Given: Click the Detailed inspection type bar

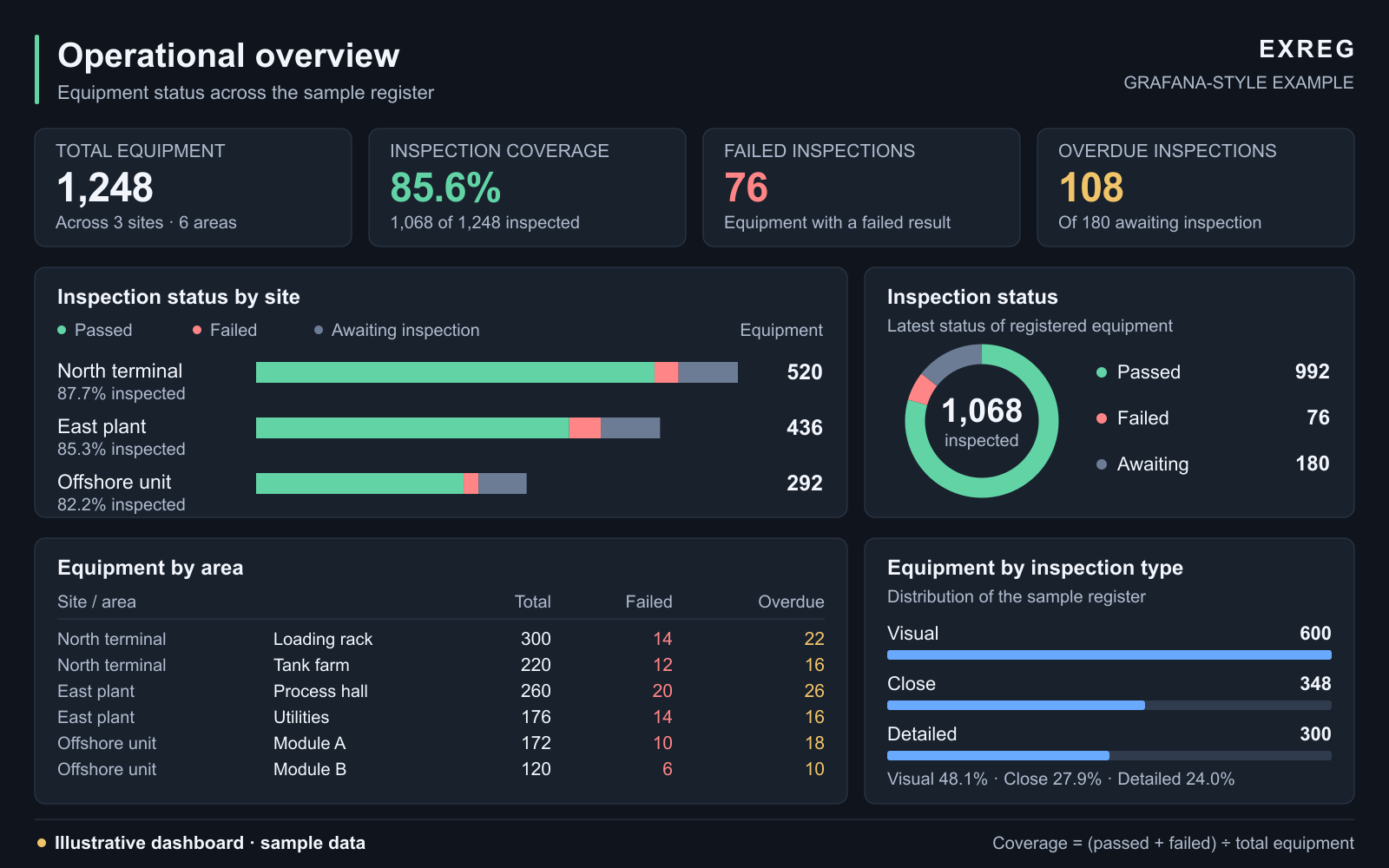Looking at the screenshot, I should pyautogui.click(x=1109, y=756).
